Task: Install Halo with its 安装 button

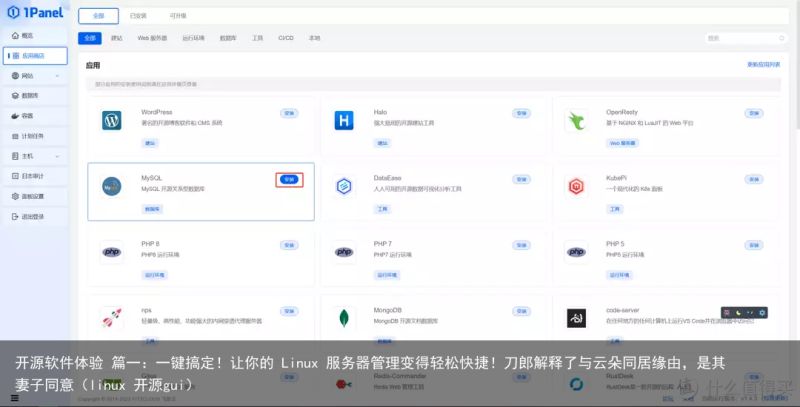Action: coord(521,113)
